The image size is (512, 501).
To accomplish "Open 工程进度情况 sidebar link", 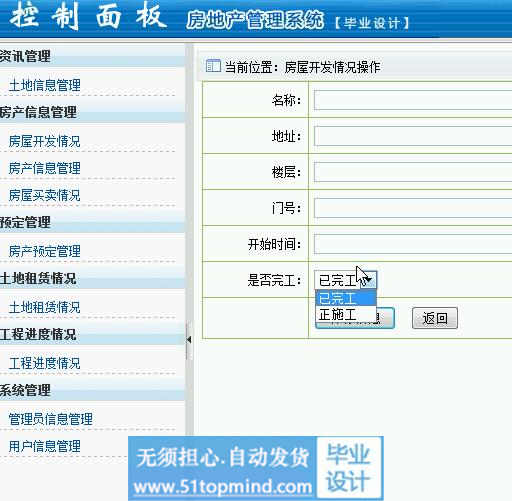I will [x=45, y=363].
